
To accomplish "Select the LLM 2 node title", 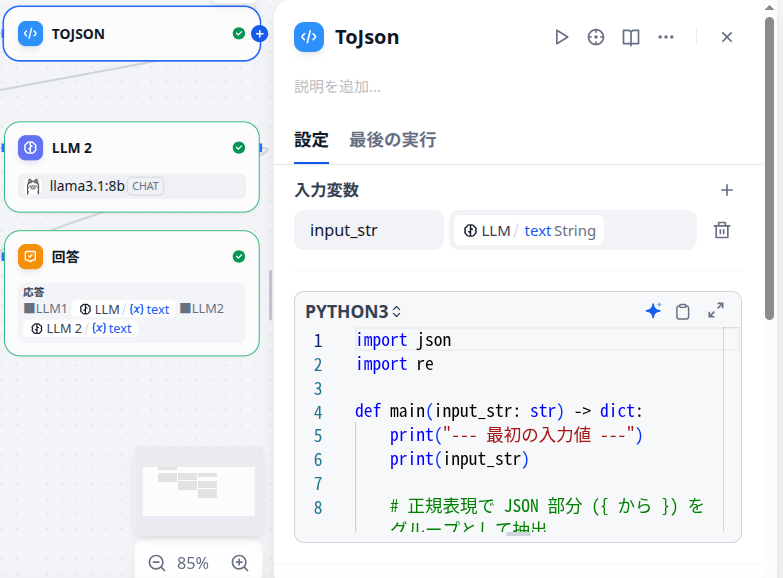I will point(72,148).
